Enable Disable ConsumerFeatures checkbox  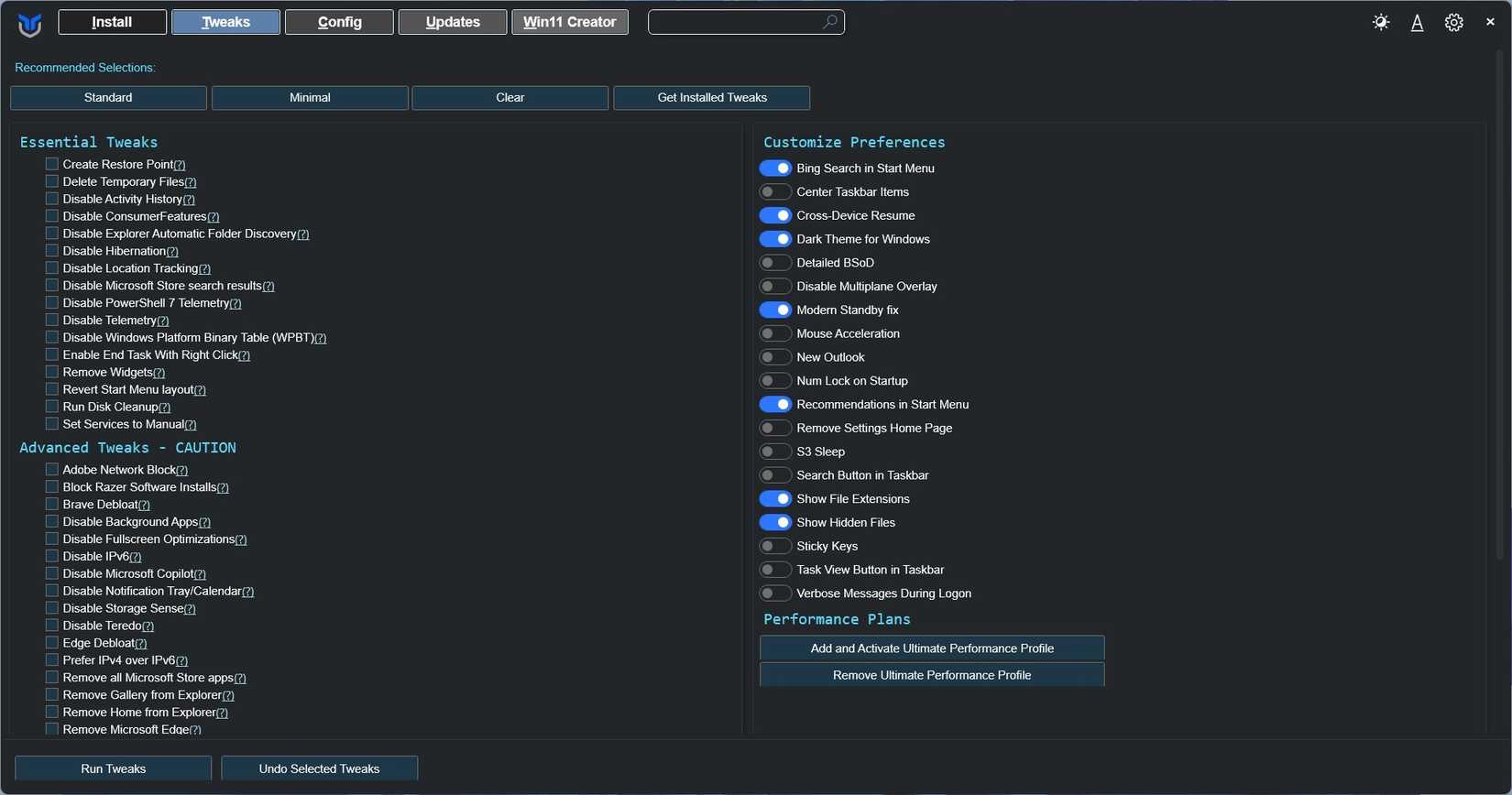tap(52, 216)
